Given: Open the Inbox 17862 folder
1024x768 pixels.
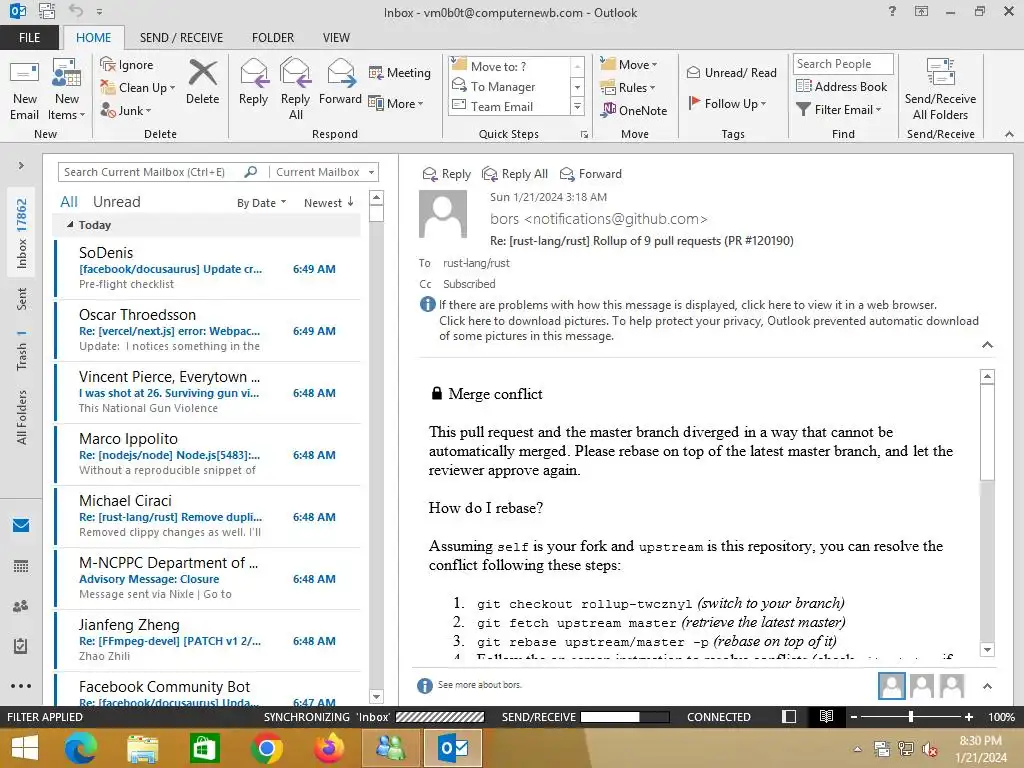Looking at the screenshot, I should tap(22, 233).
